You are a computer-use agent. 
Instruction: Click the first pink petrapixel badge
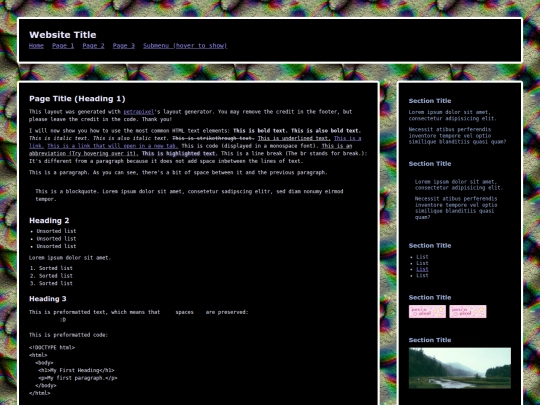(427, 312)
